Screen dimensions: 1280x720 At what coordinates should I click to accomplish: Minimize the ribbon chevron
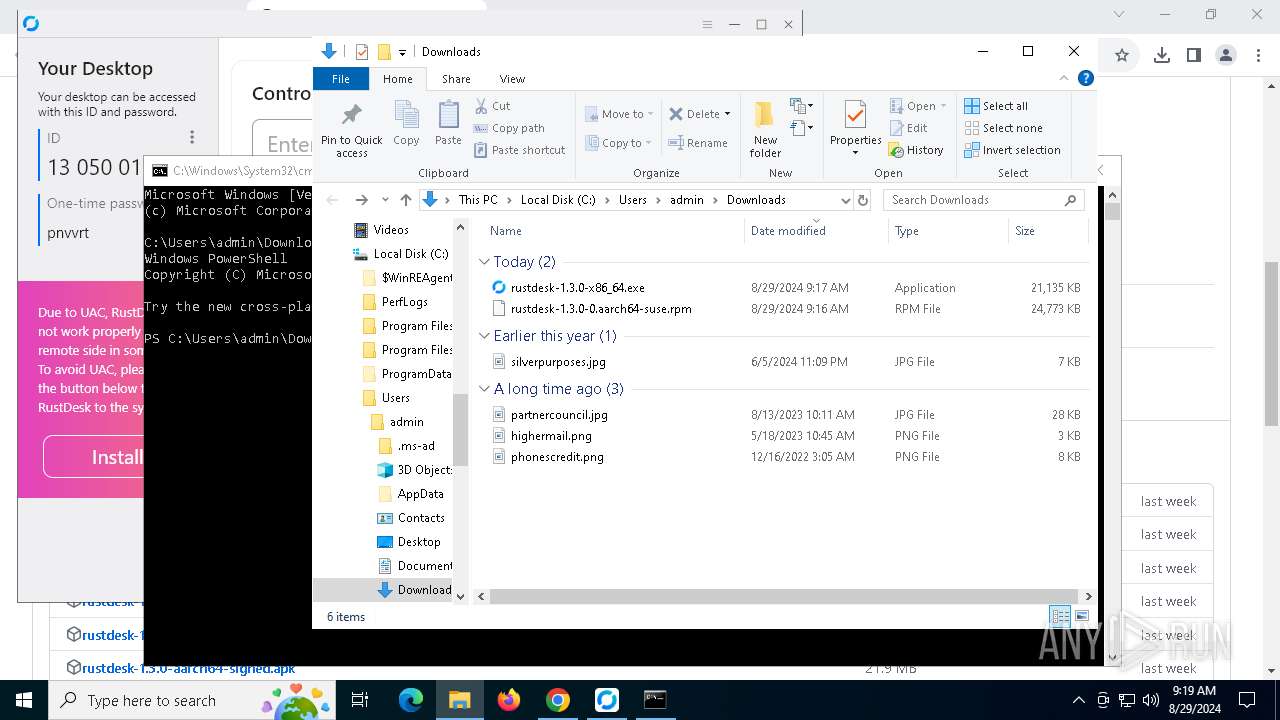[x=1064, y=78]
